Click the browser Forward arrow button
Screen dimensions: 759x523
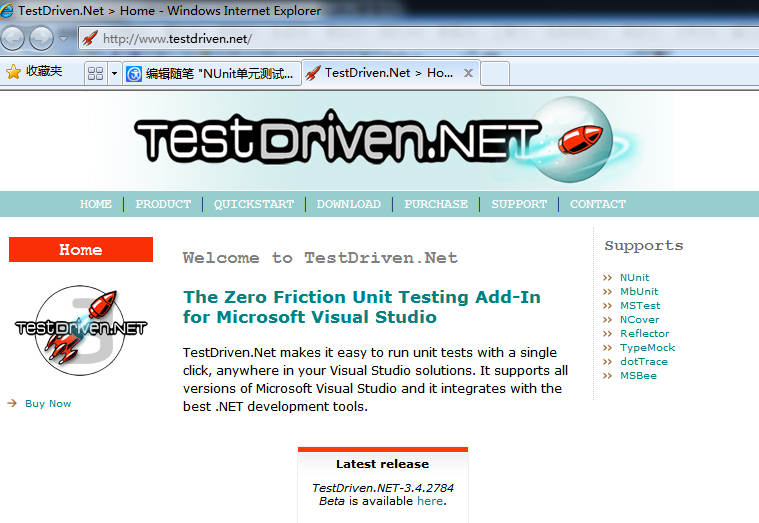(41, 38)
